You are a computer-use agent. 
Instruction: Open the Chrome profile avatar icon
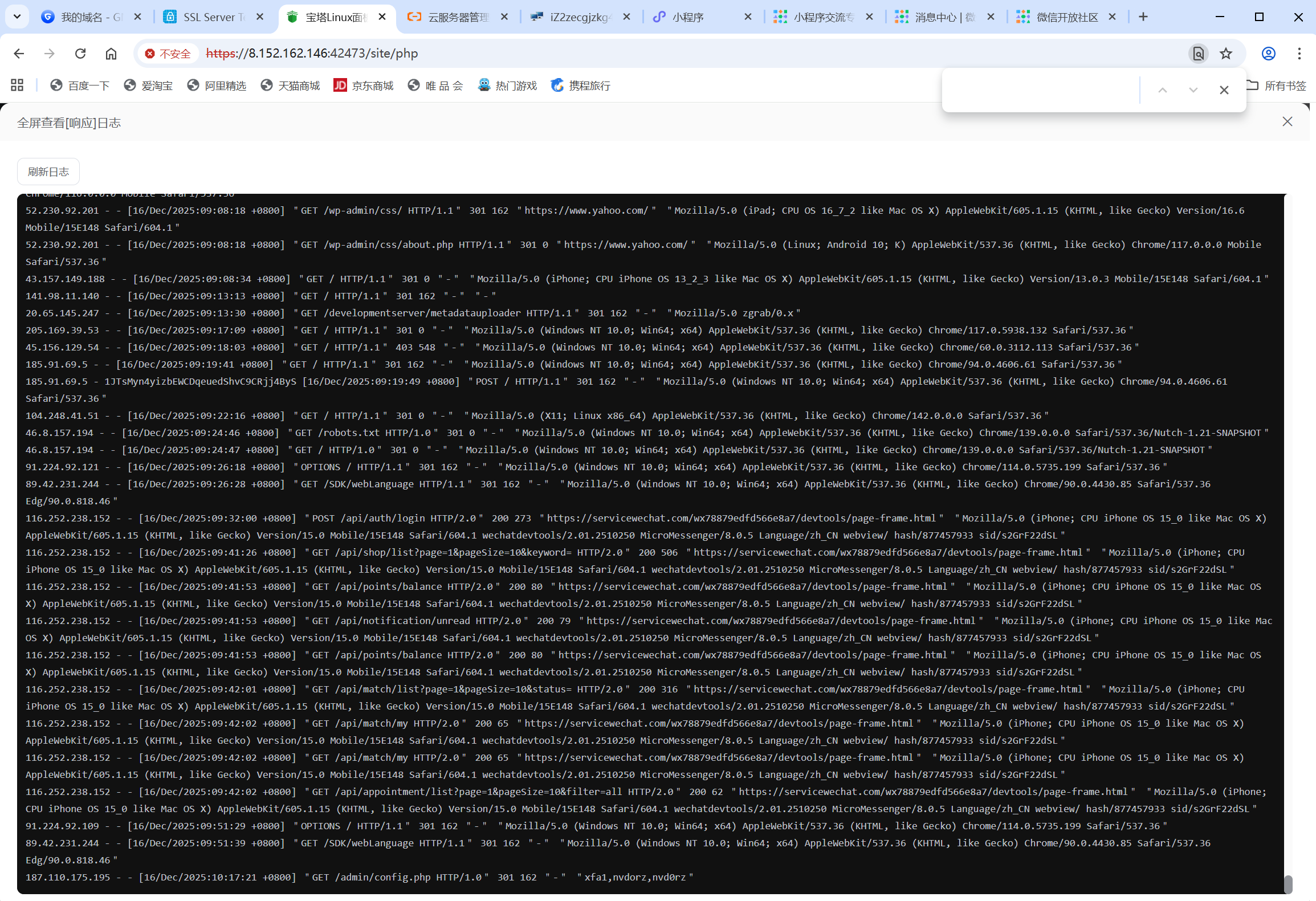pyautogui.click(x=1268, y=54)
